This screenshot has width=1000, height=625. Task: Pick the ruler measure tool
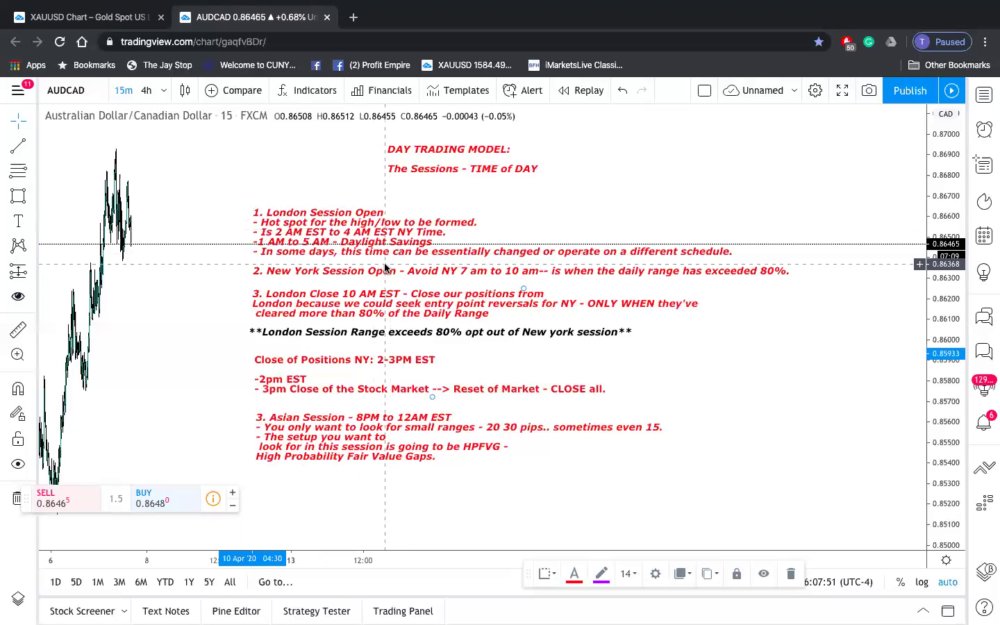click(x=18, y=330)
